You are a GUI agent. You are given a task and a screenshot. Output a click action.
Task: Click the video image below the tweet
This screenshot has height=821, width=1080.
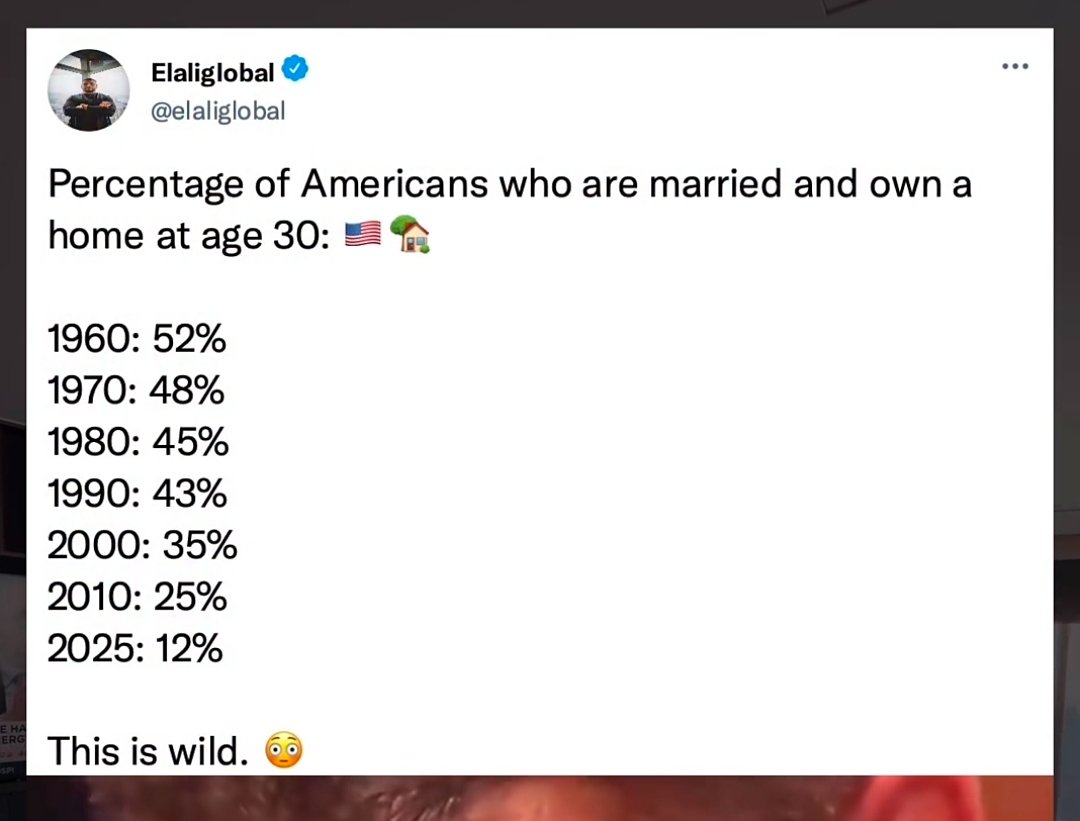pos(540,798)
